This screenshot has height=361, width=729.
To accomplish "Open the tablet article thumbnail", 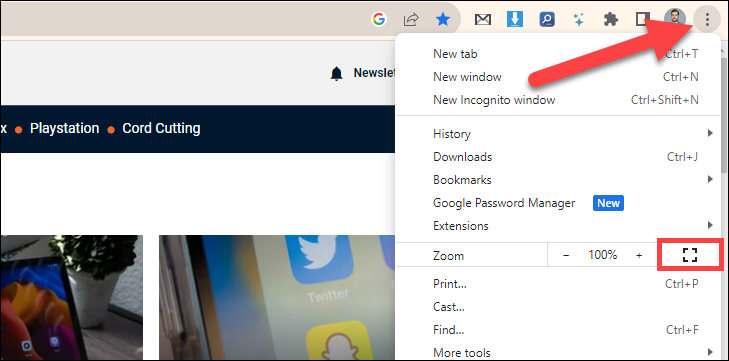I will [72, 298].
